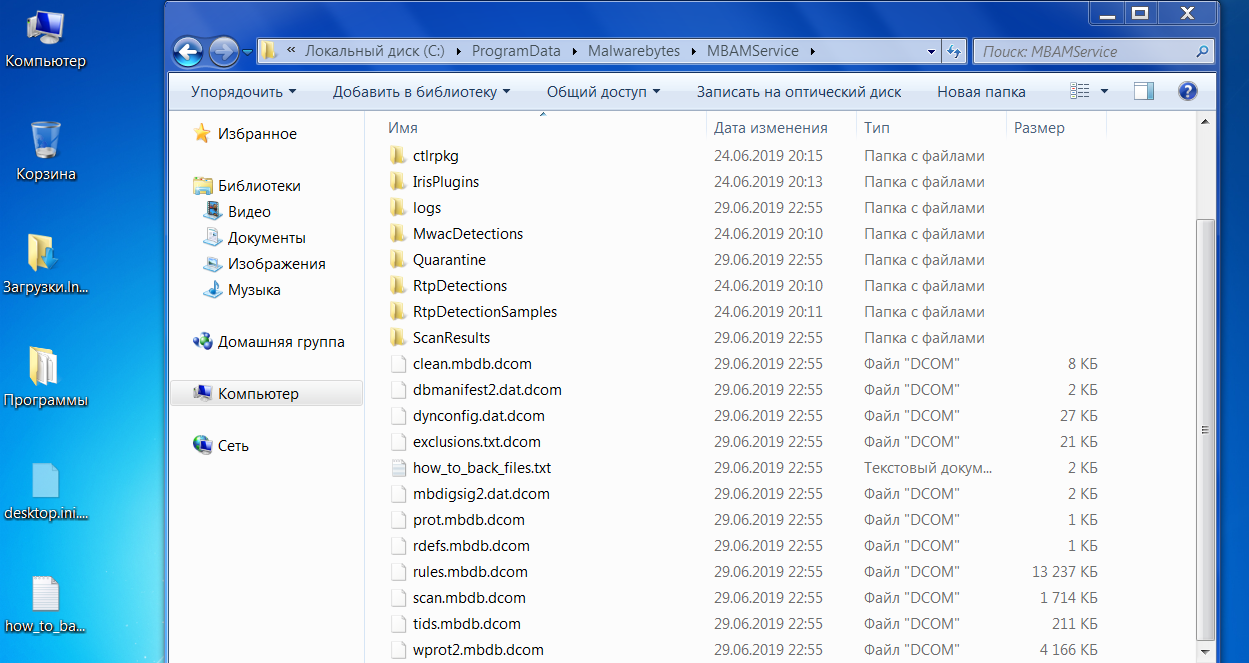This screenshot has height=663, width=1249.
Task: Click the Forward navigation arrow button
Action: pyautogui.click(x=224, y=52)
